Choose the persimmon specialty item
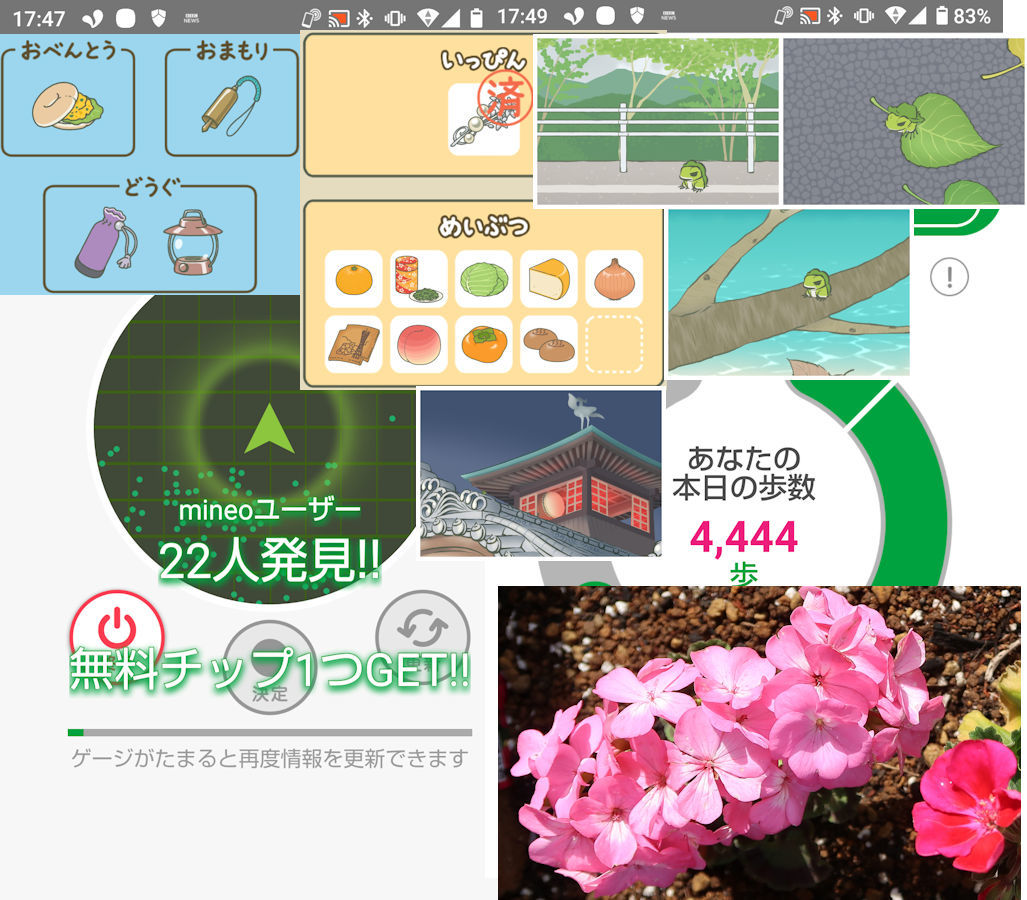 tap(484, 344)
